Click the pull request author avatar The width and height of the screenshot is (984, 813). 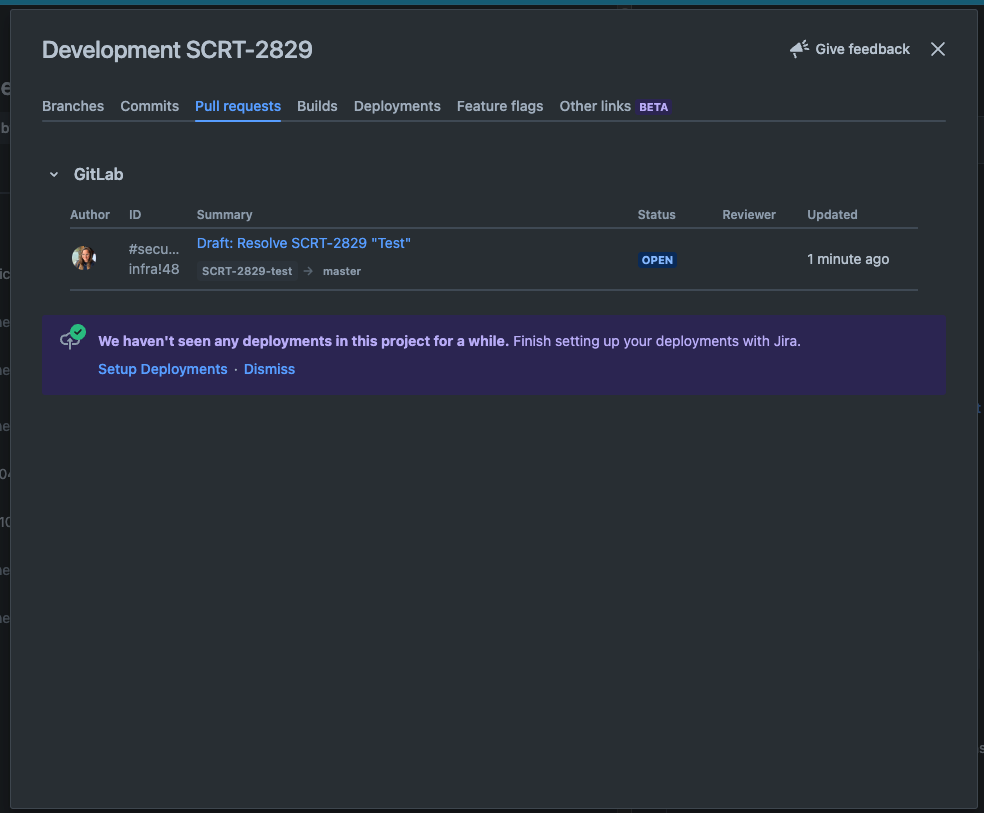[x=83, y=258]
